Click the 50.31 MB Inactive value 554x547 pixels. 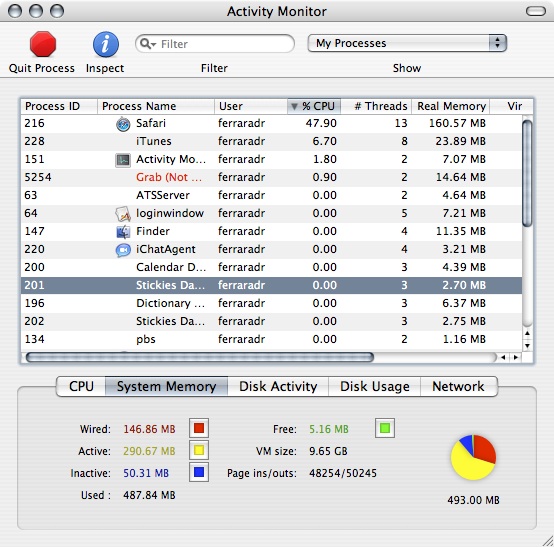pyautogui.click(x=146, y=473)
